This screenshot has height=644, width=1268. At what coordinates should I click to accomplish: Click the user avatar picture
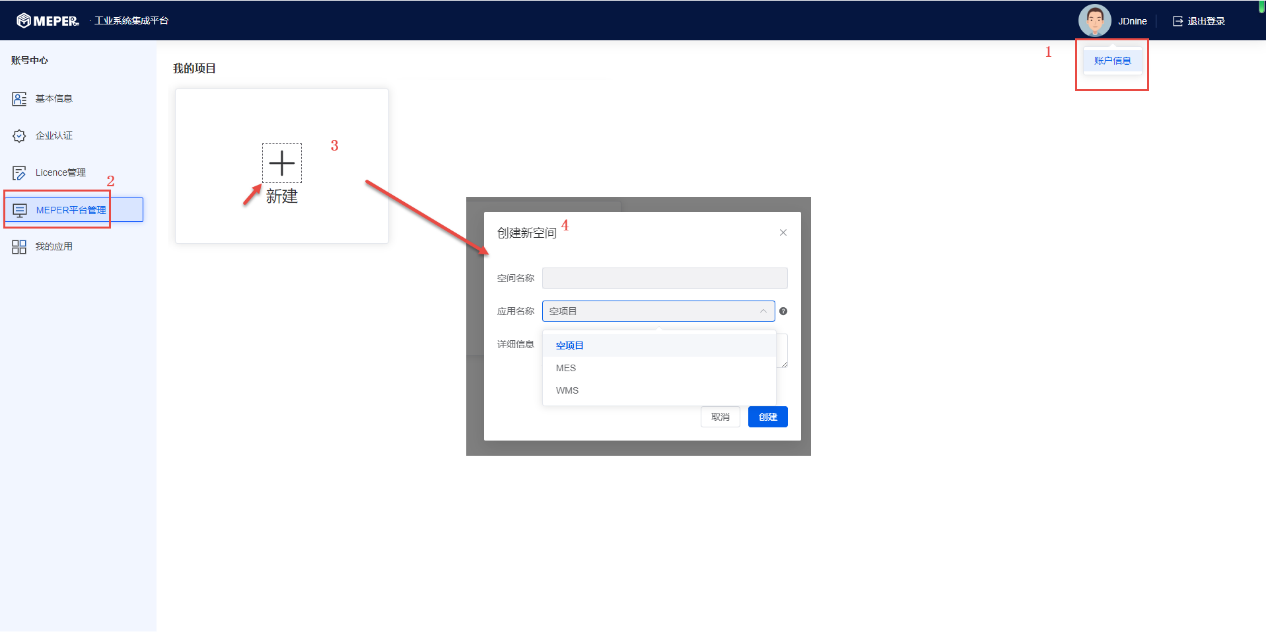[1094, 21]
